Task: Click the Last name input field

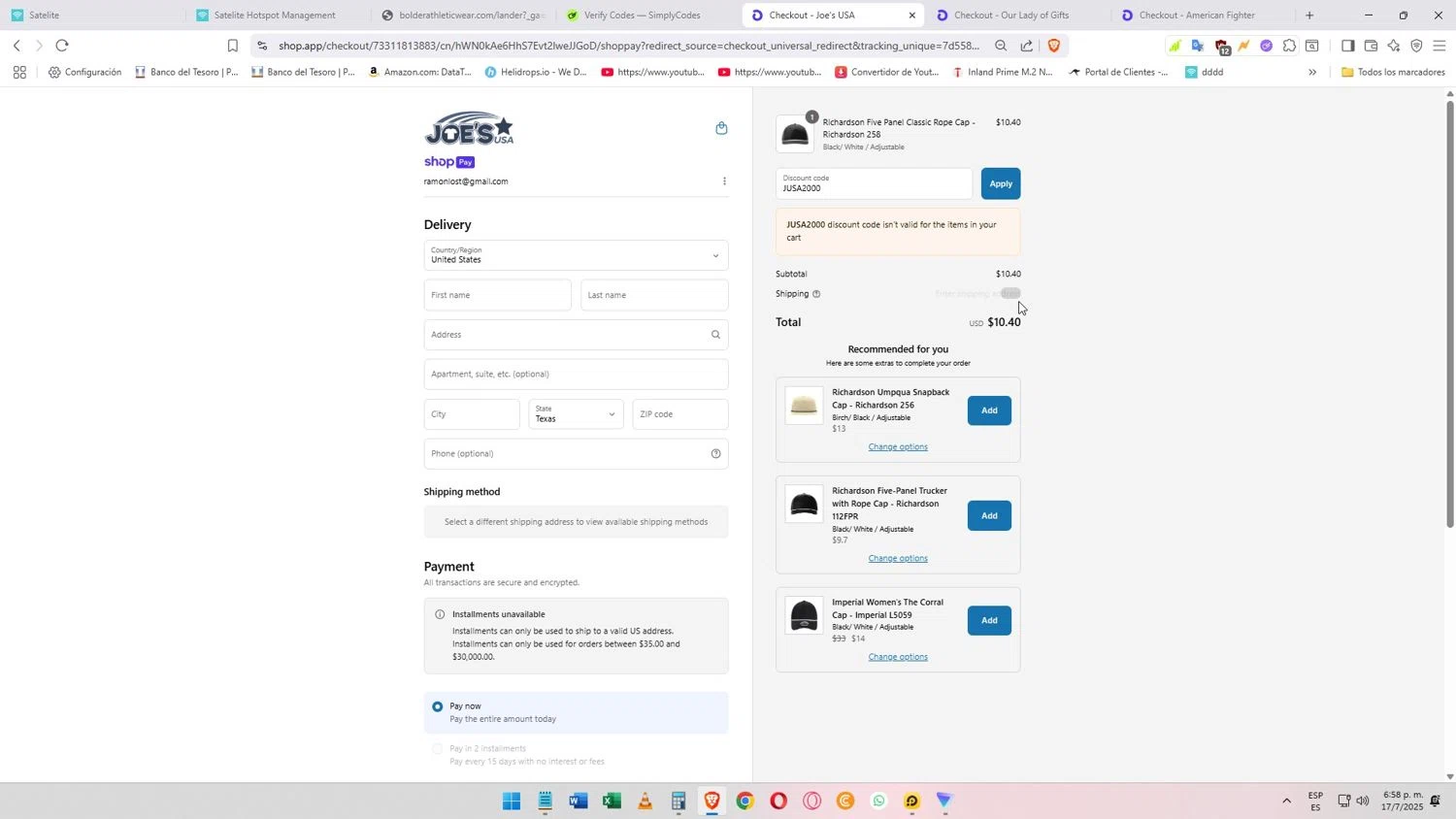Action: 654,295
